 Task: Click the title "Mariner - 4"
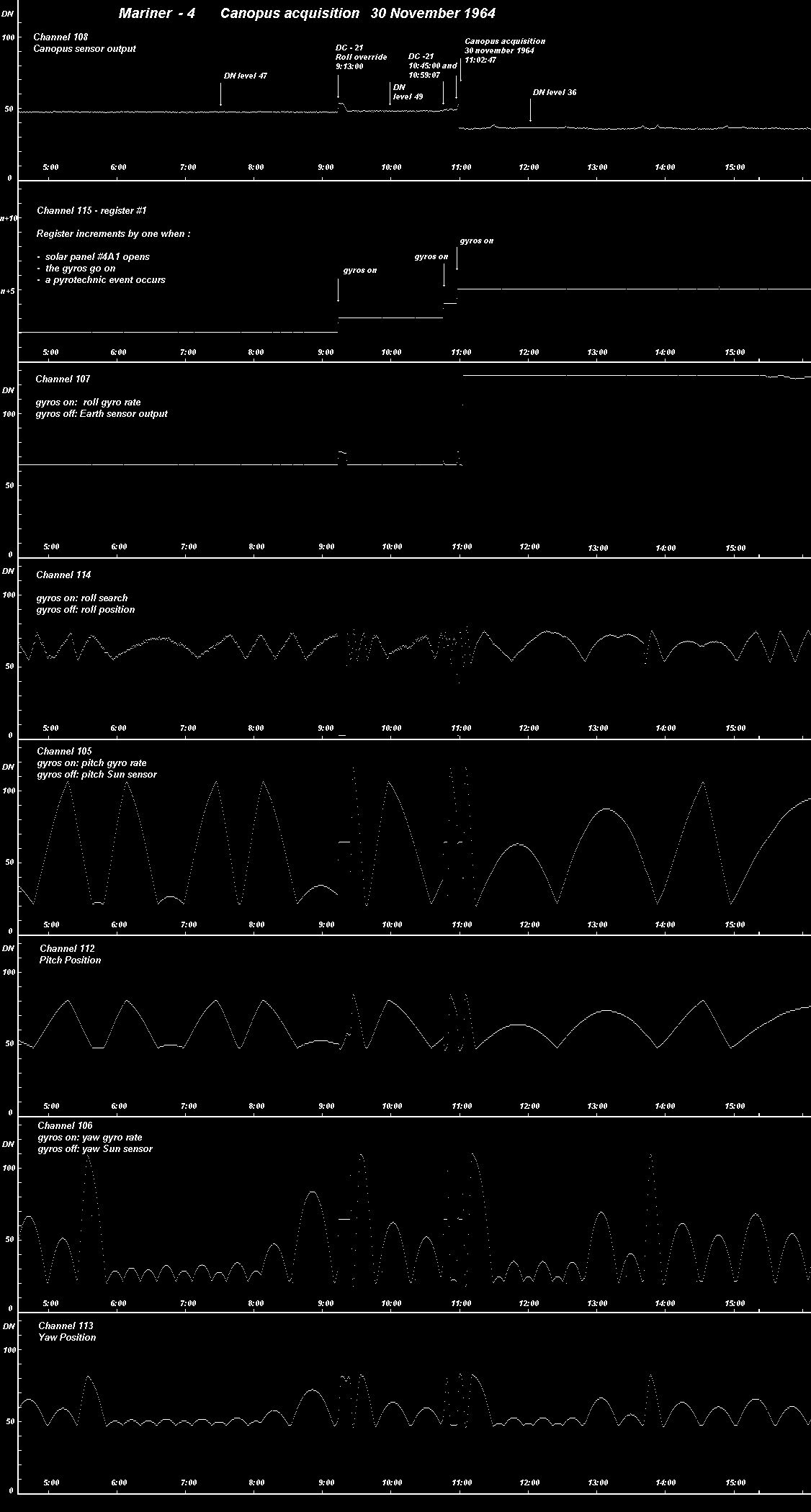(156, 14)
